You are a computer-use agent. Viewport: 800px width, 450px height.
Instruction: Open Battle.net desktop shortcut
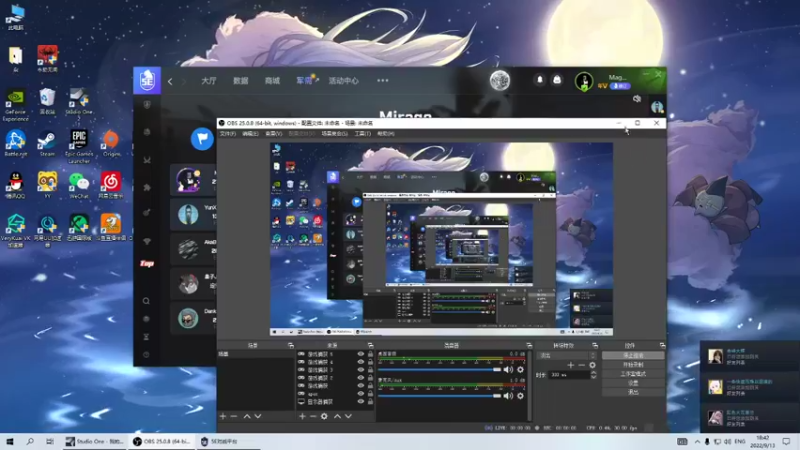click(x=15, y=144)
